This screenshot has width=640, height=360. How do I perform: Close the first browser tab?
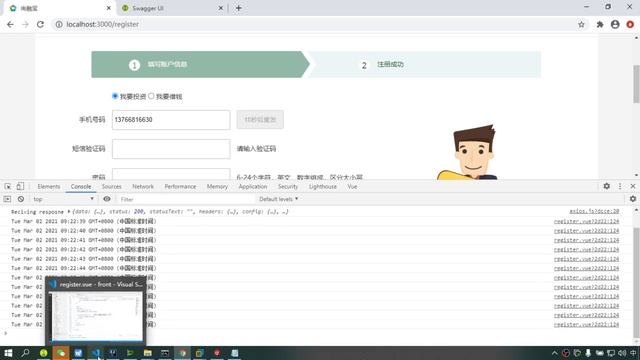(x=109, y=8)
